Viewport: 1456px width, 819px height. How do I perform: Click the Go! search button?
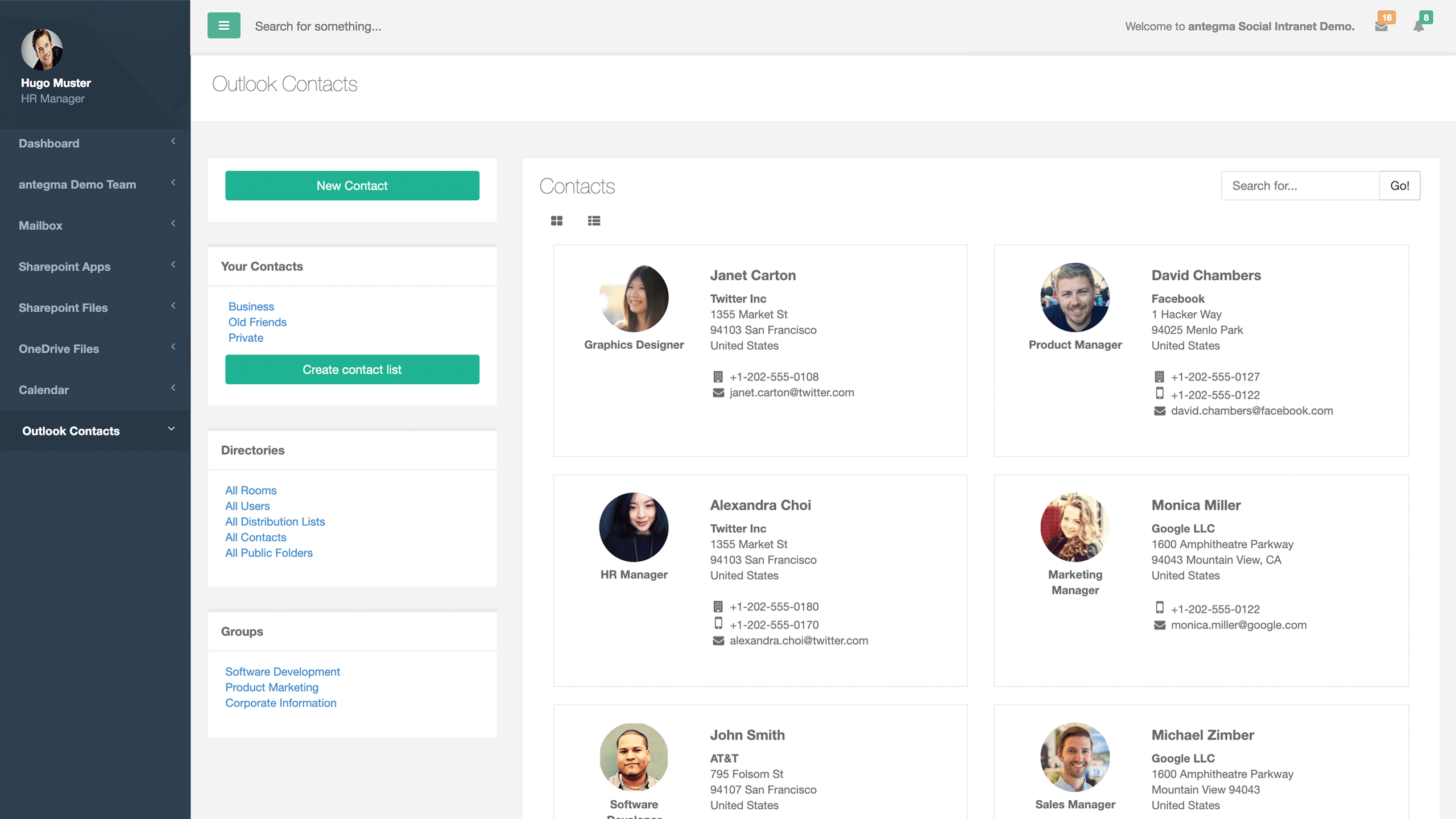pos(1399,185)
